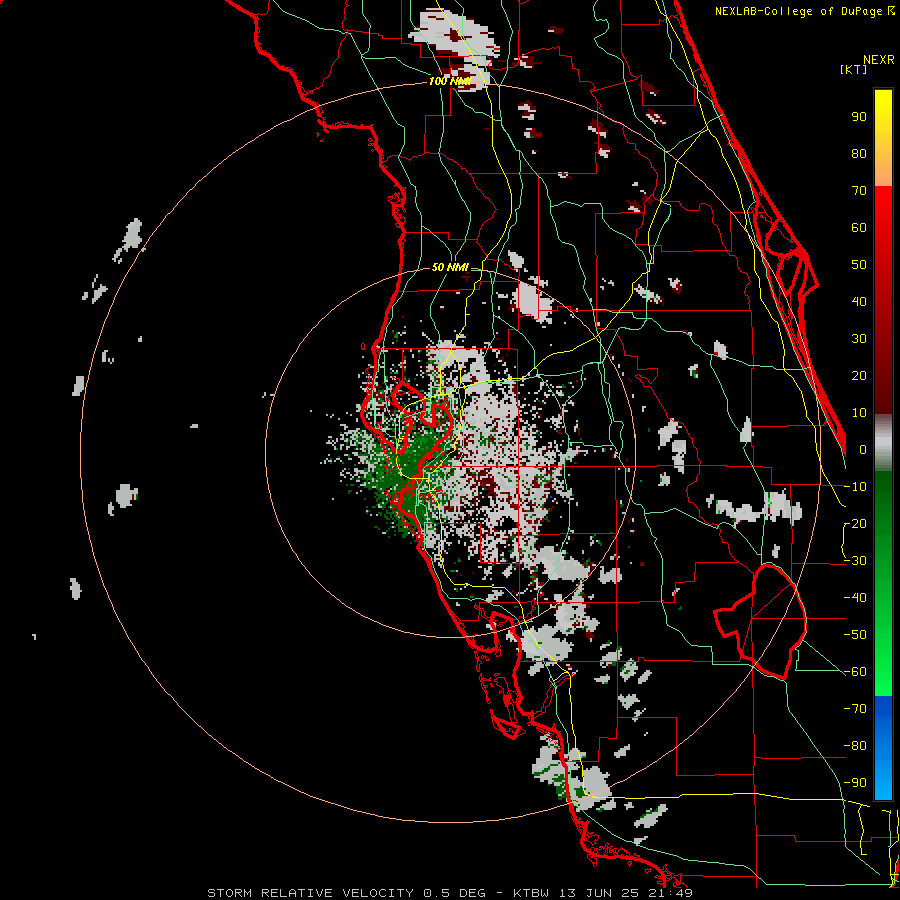Click the positive 70 scale value

(x=859, y=191)
